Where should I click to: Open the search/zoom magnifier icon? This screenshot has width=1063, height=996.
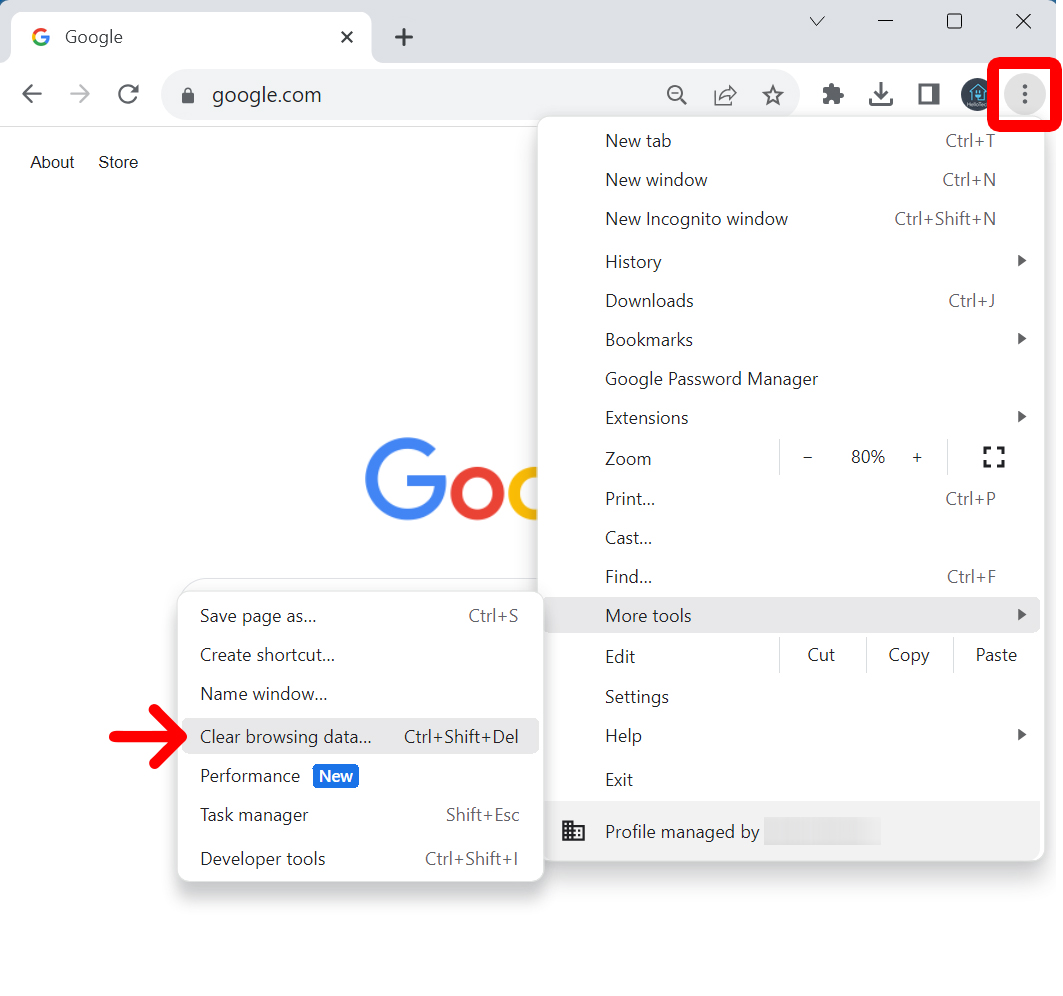click(677, 93)
